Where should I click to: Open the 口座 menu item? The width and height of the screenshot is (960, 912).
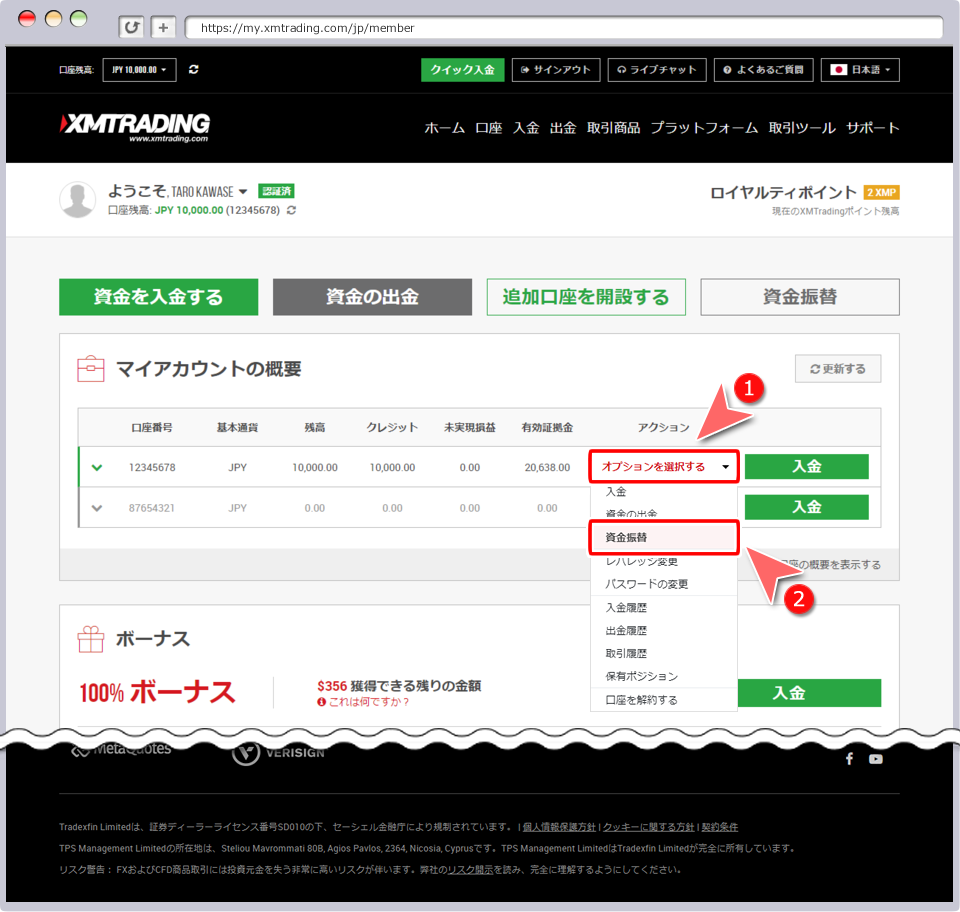coord(489,128)
